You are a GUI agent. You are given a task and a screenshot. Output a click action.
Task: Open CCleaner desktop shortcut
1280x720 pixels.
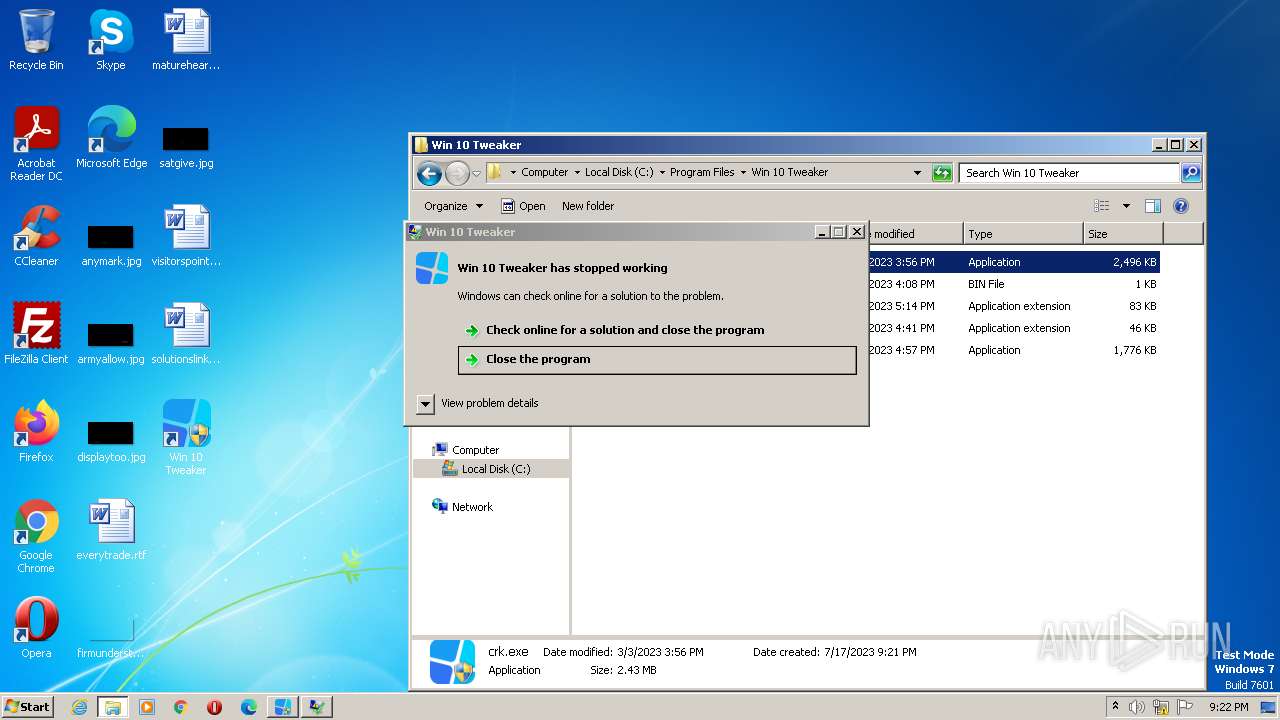click(36, 236)
